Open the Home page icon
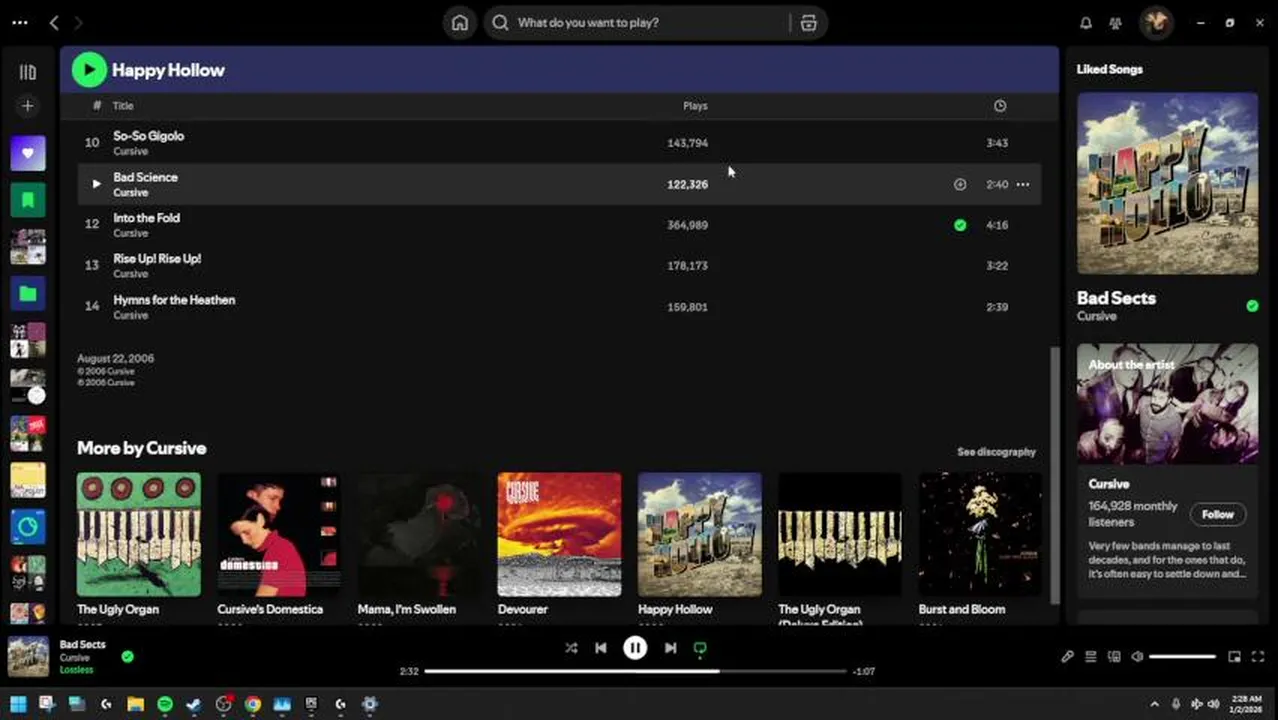1278x720 pixels. (459, 22)
